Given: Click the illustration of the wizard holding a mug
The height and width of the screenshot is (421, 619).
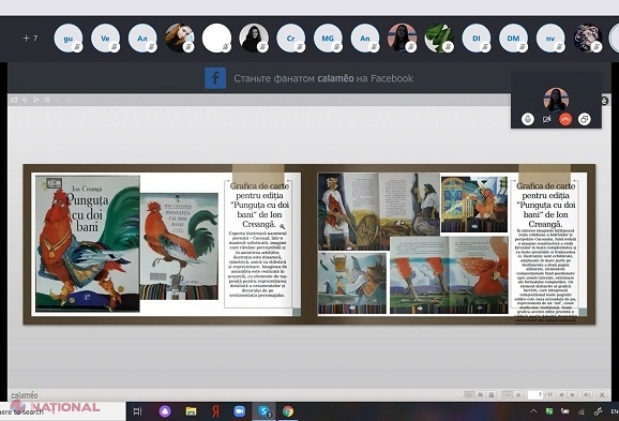Looking at the screenshot, I should click(x=352, y=283).
